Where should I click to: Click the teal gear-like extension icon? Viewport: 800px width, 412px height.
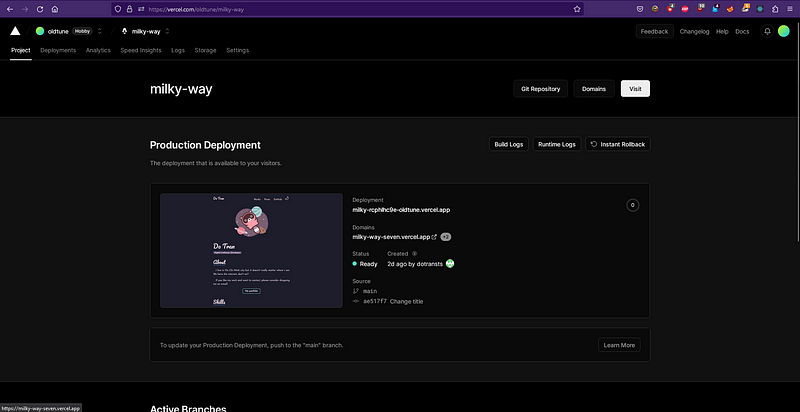tap(760, 9)
